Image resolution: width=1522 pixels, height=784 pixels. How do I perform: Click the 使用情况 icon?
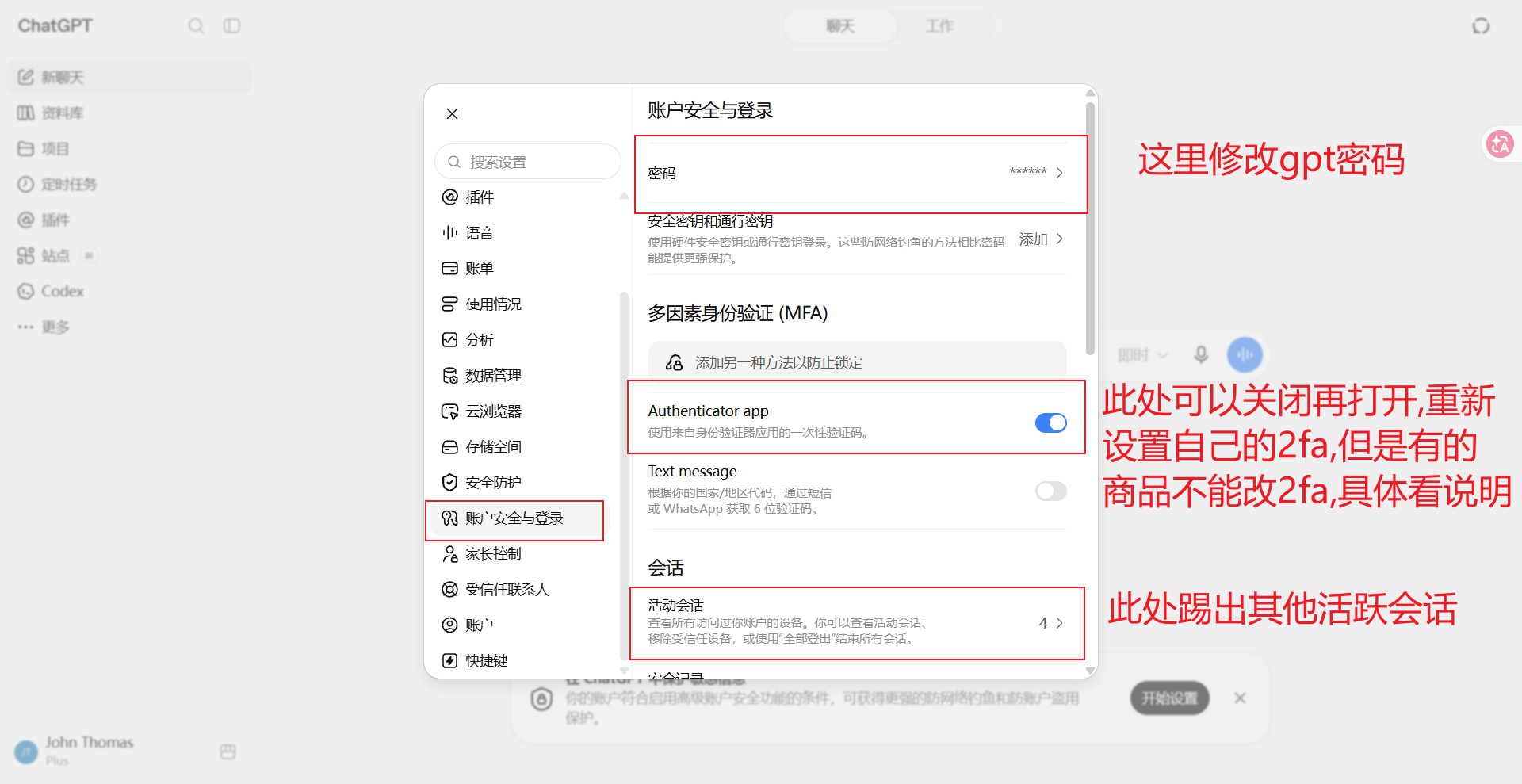coord(449,304)
